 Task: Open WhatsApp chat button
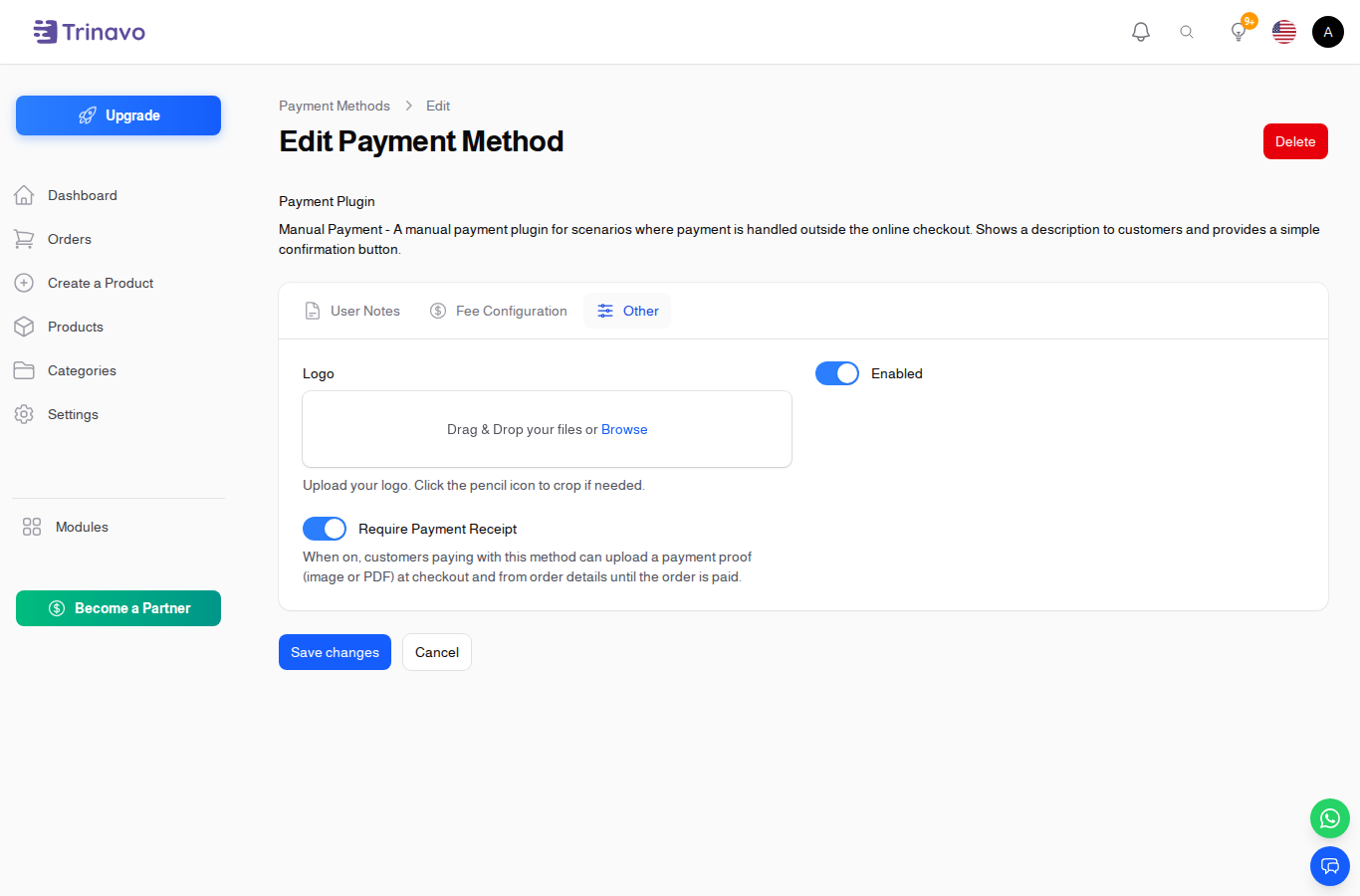pos(1330,818)
